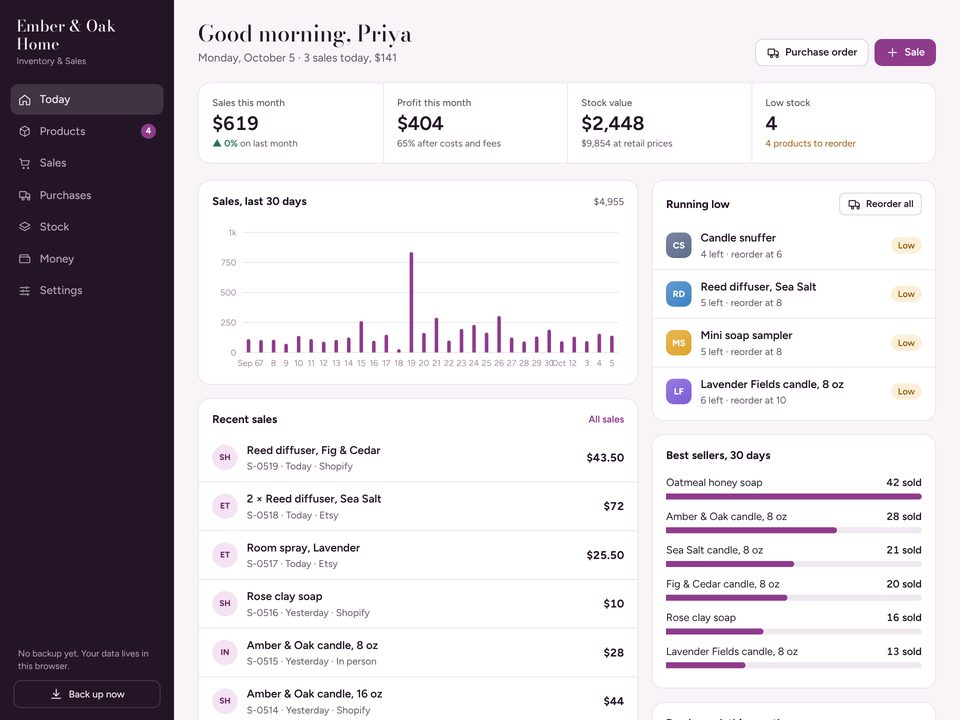
Task: Open the Rose clay soap sale row
Action: (418, 604)
